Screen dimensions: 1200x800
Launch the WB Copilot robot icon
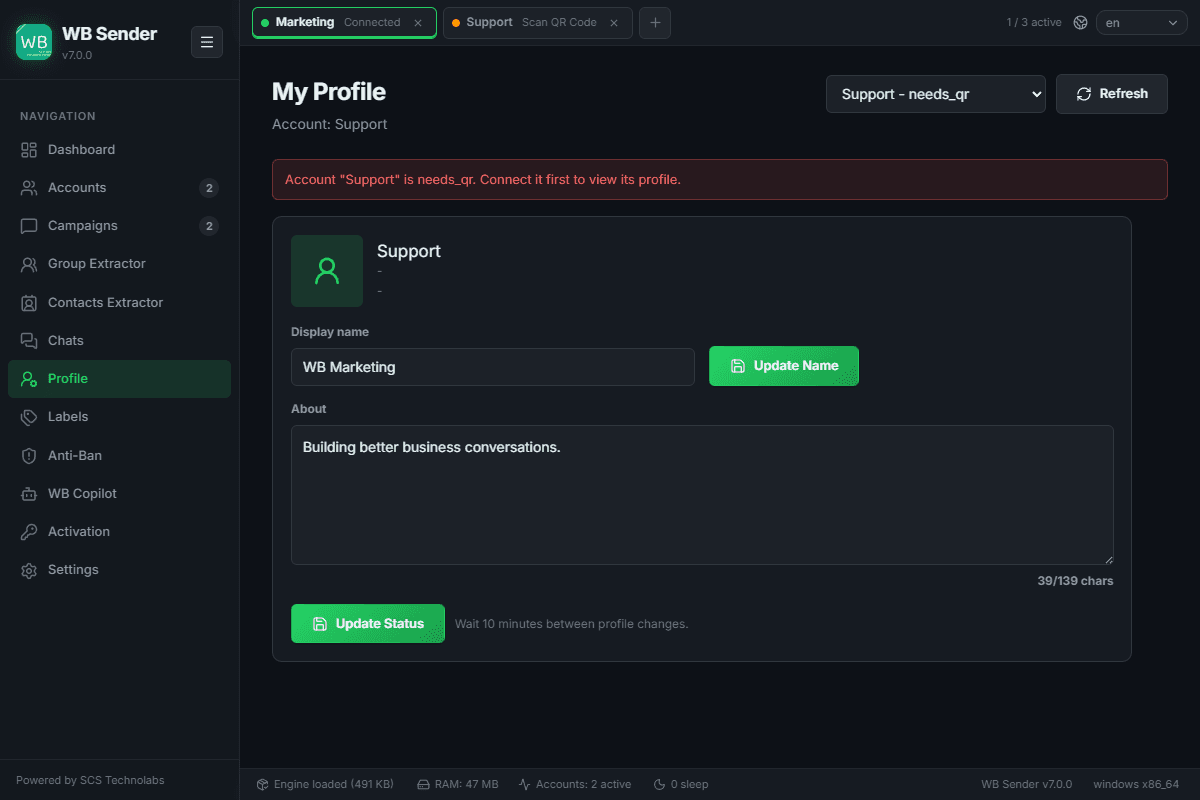[29, 494]
